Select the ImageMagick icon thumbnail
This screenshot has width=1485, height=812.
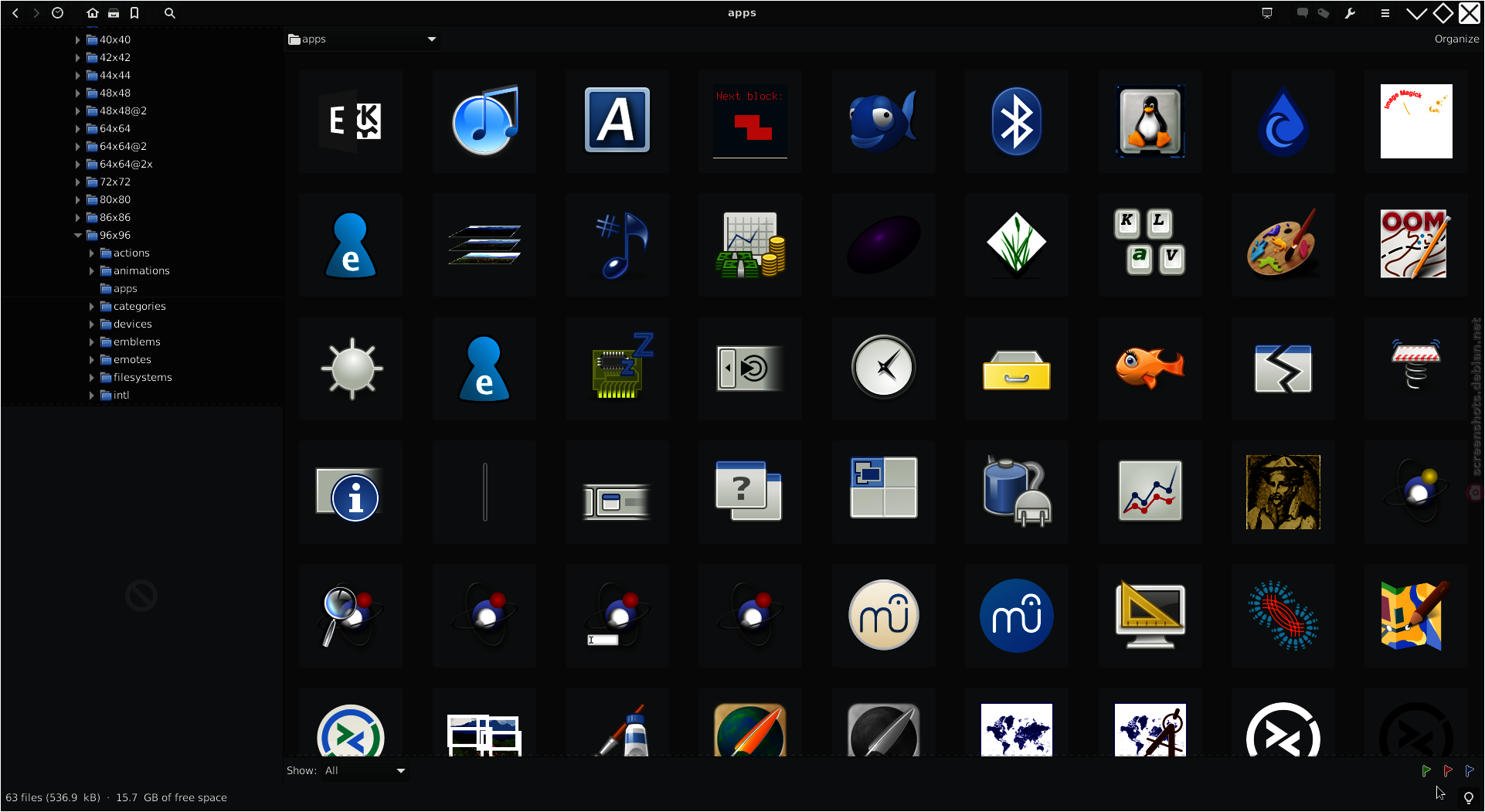pos(1416,121)
